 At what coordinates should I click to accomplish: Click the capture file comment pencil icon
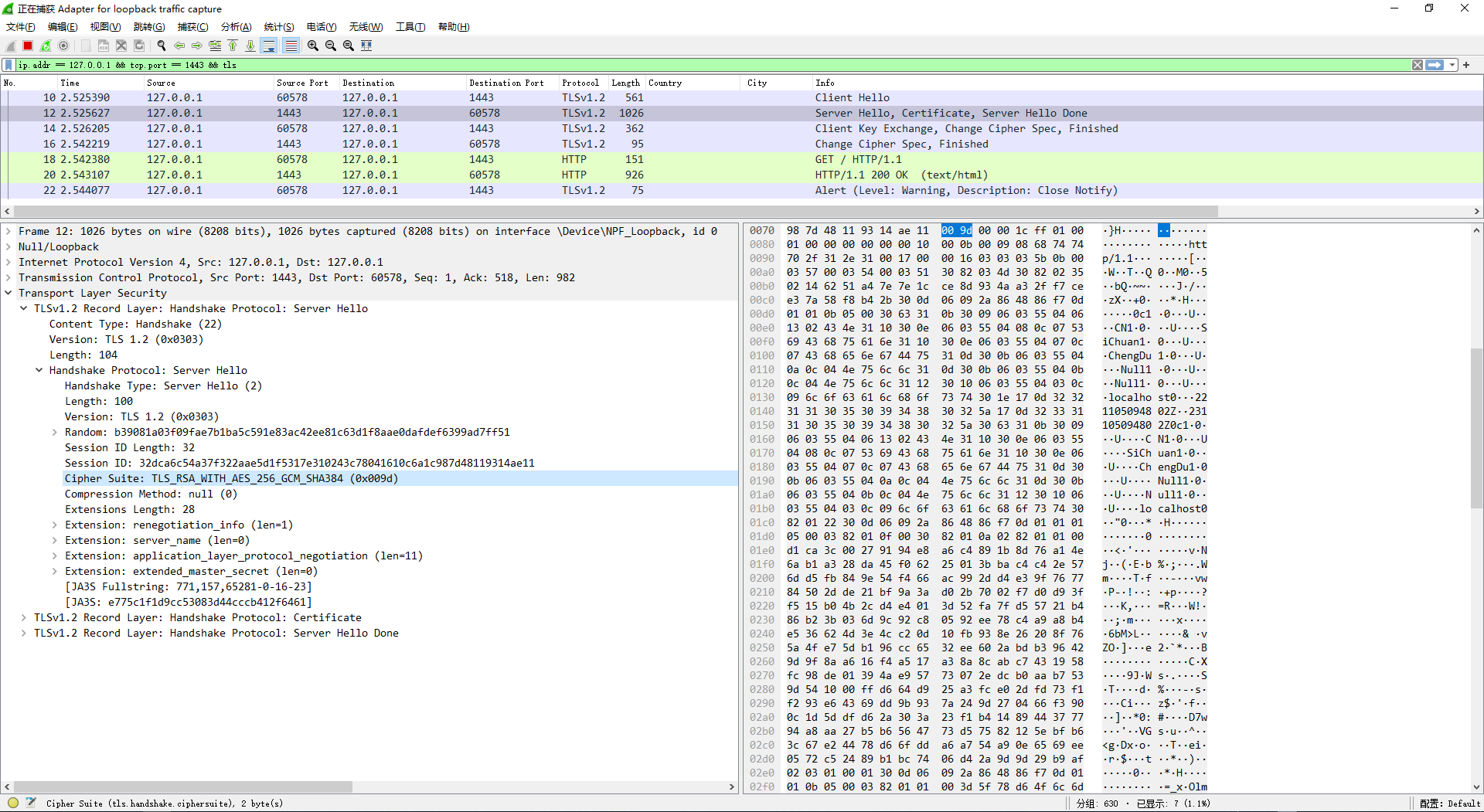click(x=31, y=803)
